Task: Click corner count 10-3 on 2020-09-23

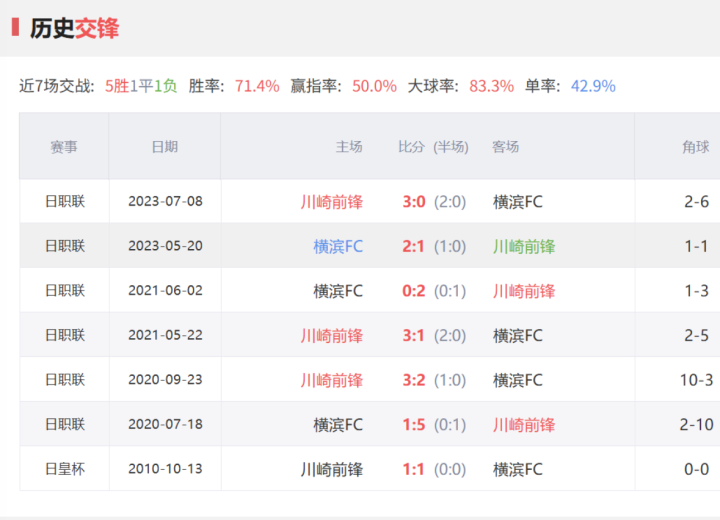Action: (x=696, y=380)
